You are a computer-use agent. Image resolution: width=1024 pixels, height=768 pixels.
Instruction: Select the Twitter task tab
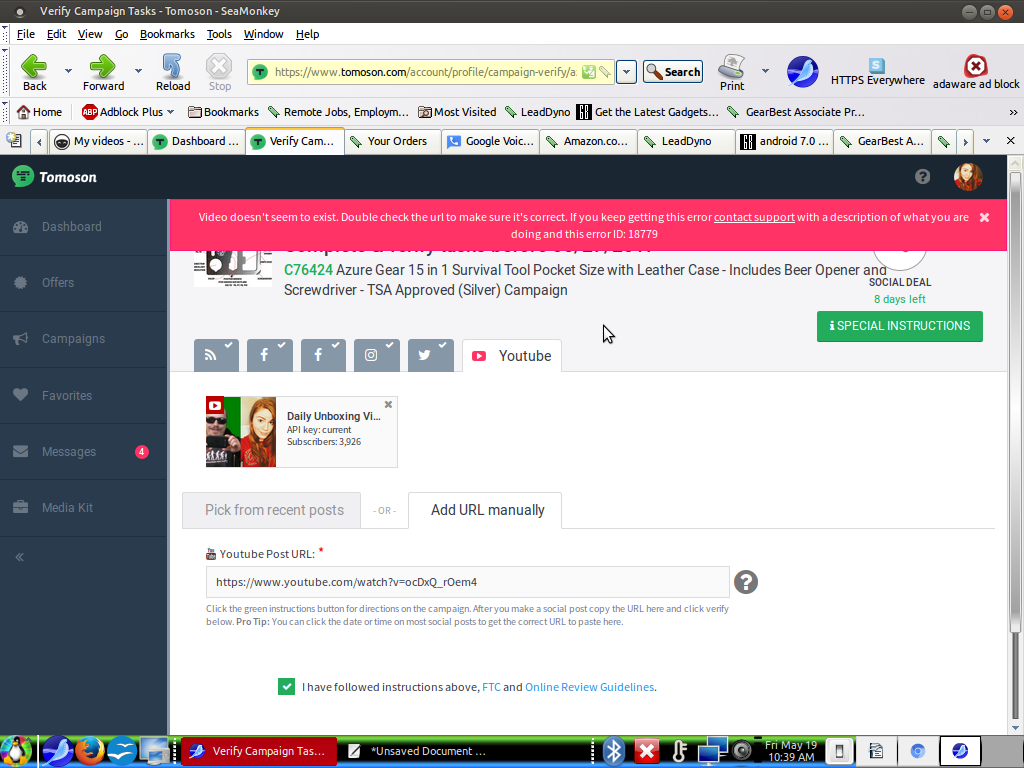pos(430,355)
